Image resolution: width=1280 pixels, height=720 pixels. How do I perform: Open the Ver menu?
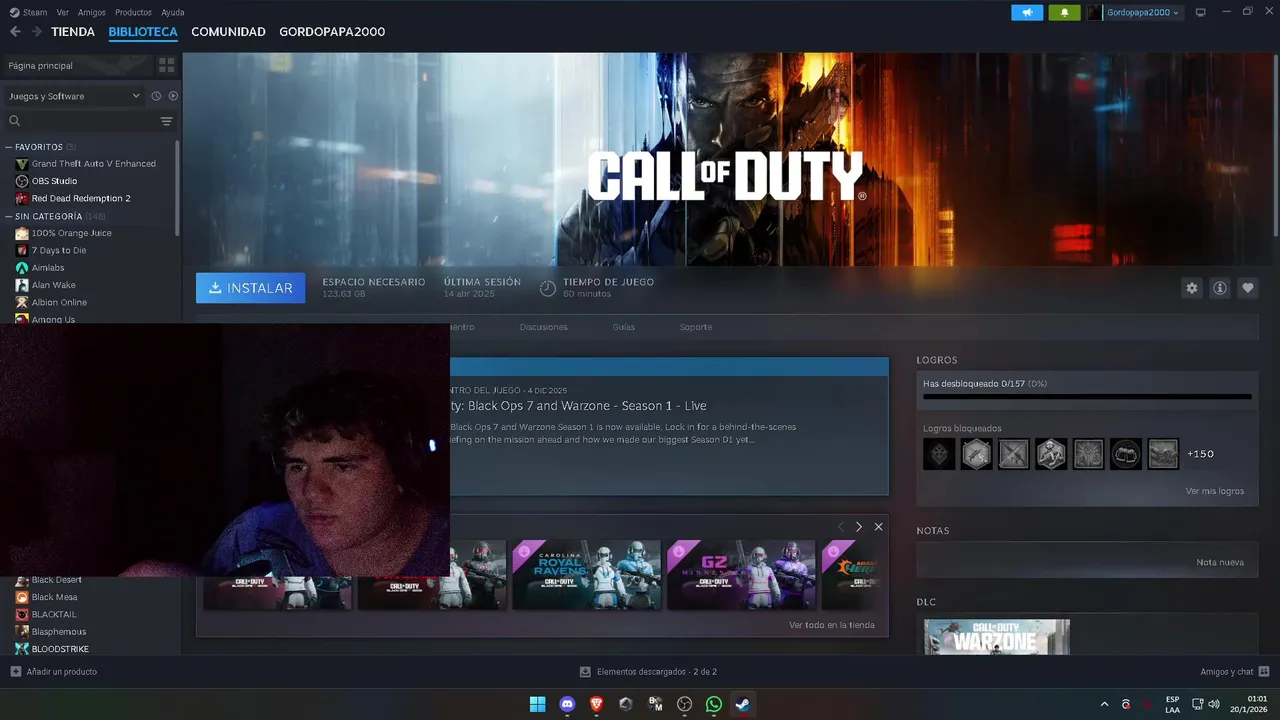click(63, 12)
